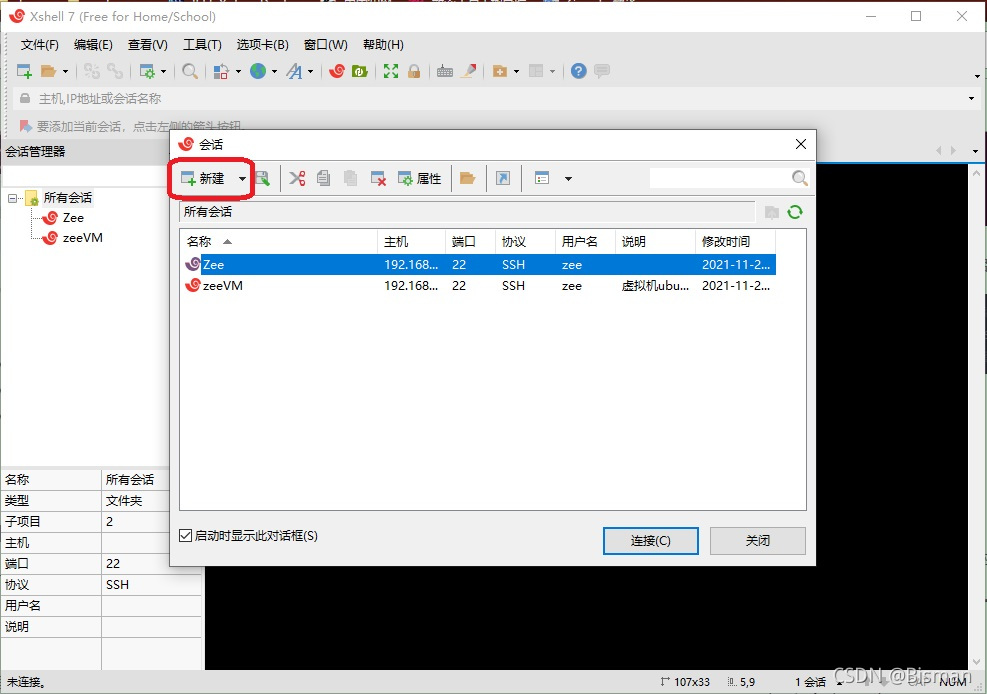Open the 编辑(E) menu

click(93, 45)
